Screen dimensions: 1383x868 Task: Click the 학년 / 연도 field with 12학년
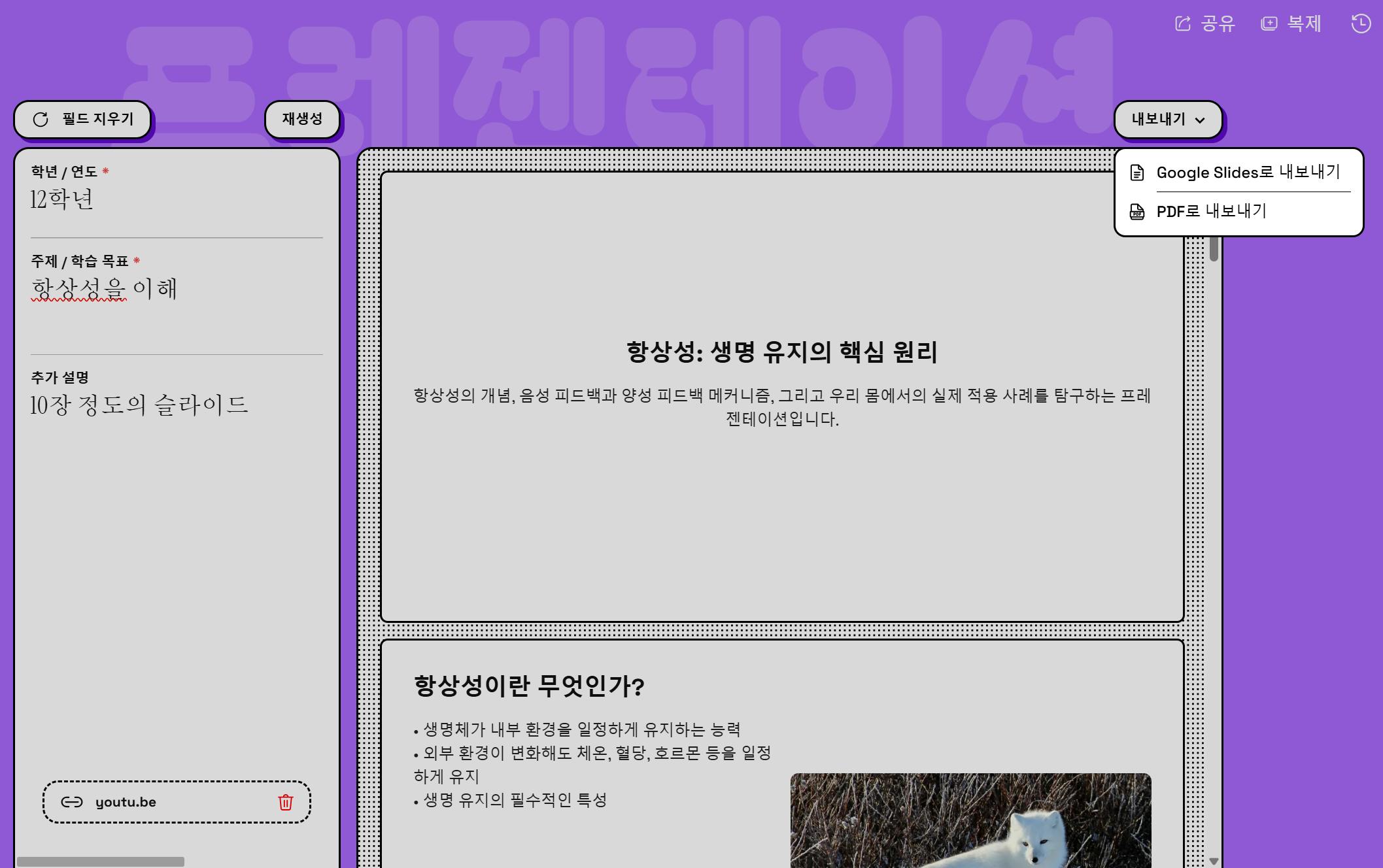[62, 199]
